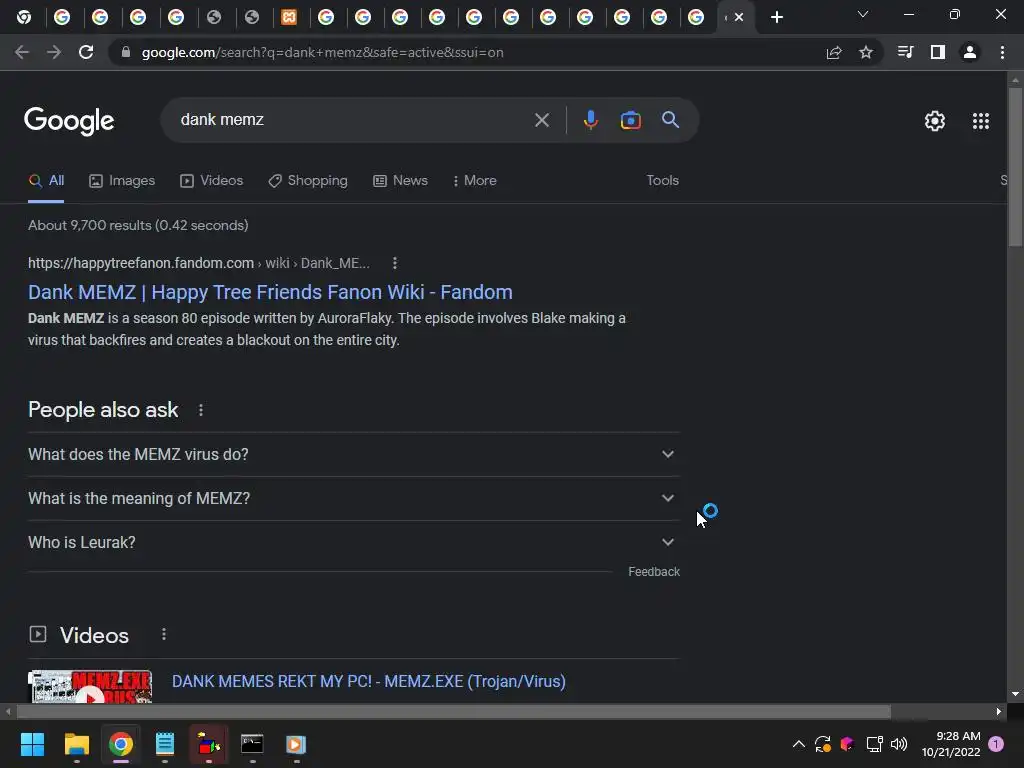Share this page via share icon

834,52
